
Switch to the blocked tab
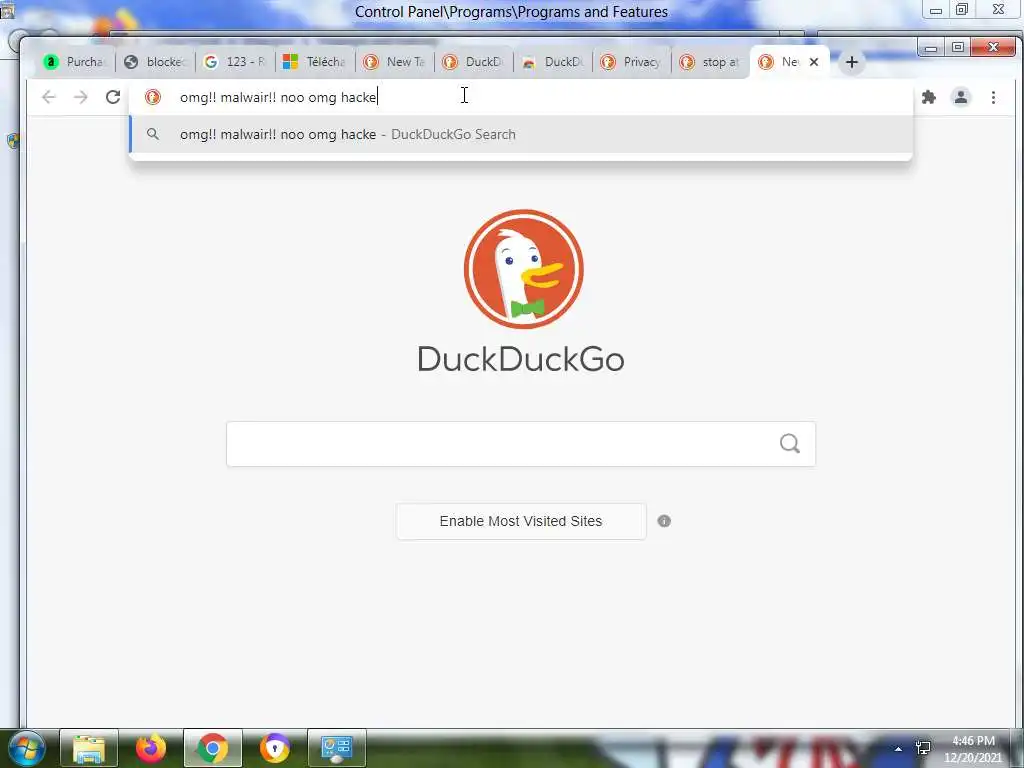pos(155,62)
